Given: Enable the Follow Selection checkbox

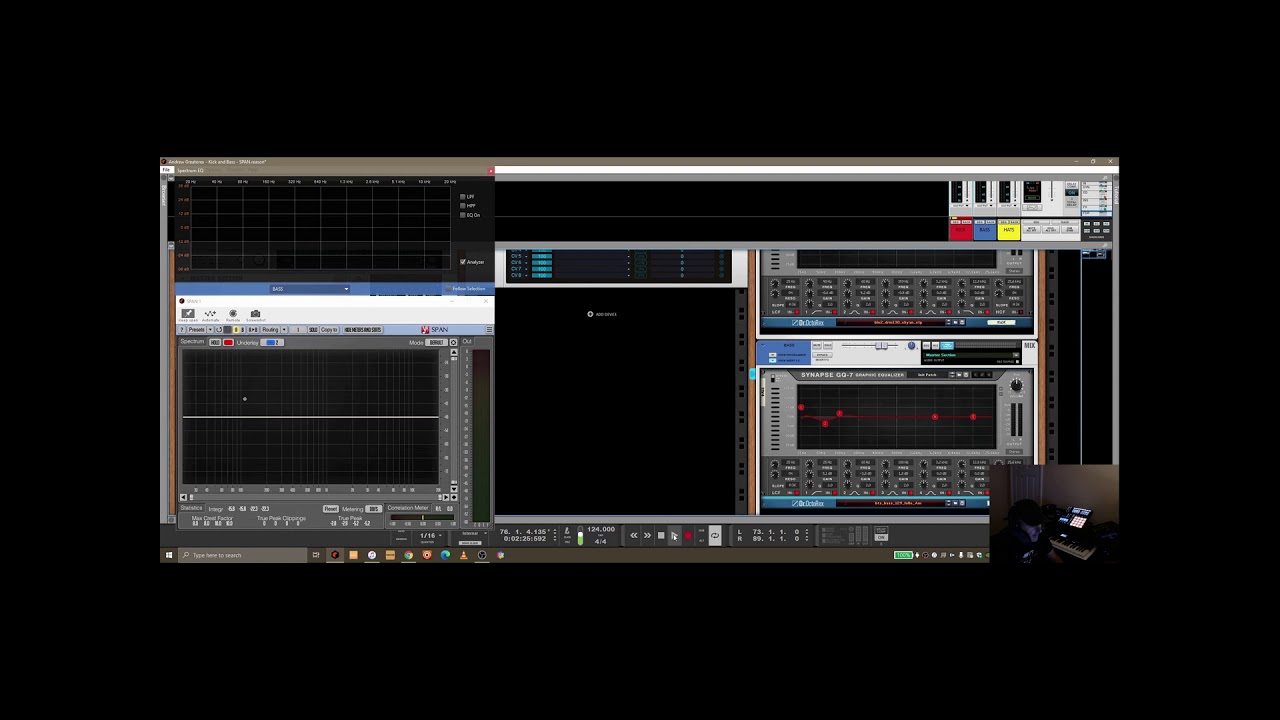Looking at the screenshot, I should click(448, 289).
